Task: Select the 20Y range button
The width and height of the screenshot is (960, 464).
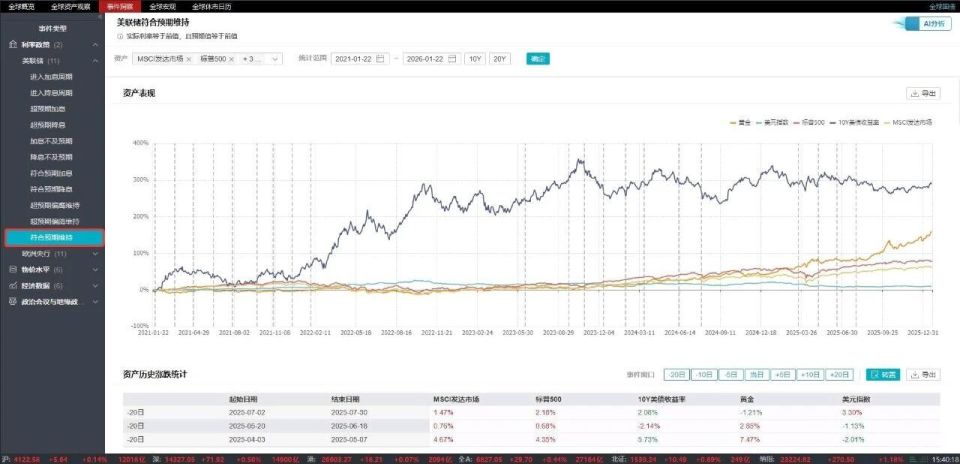Action: coord(500,59)
